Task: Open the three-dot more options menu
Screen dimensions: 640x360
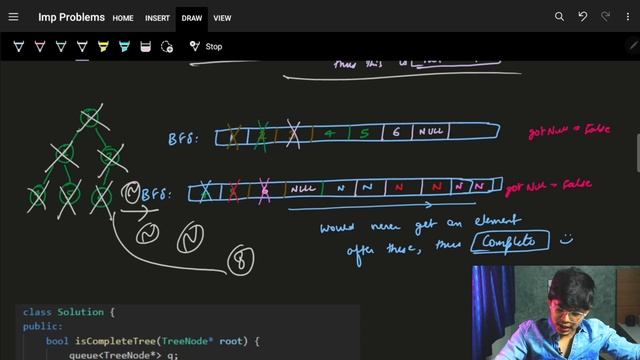Action: [x=628, y=17]
